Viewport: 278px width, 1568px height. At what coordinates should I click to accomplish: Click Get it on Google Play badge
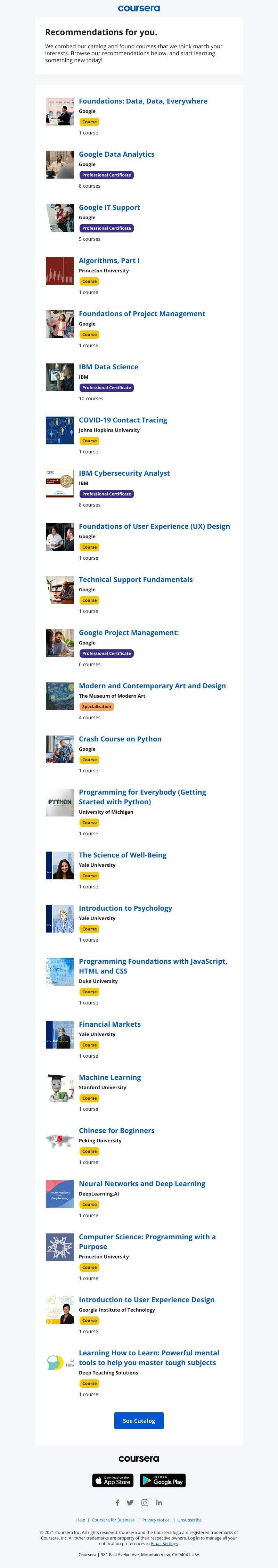163,1480
